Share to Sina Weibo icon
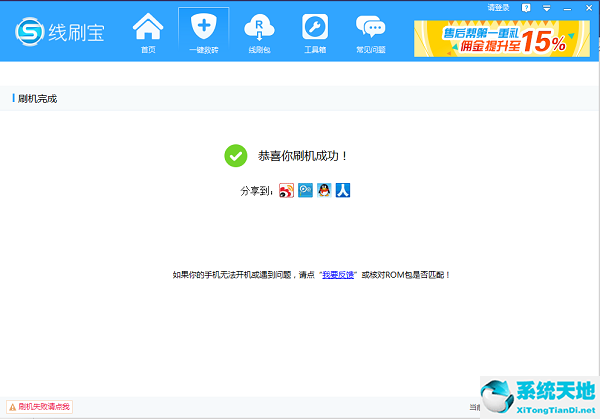The image size is (600, 419). [286, 190]
